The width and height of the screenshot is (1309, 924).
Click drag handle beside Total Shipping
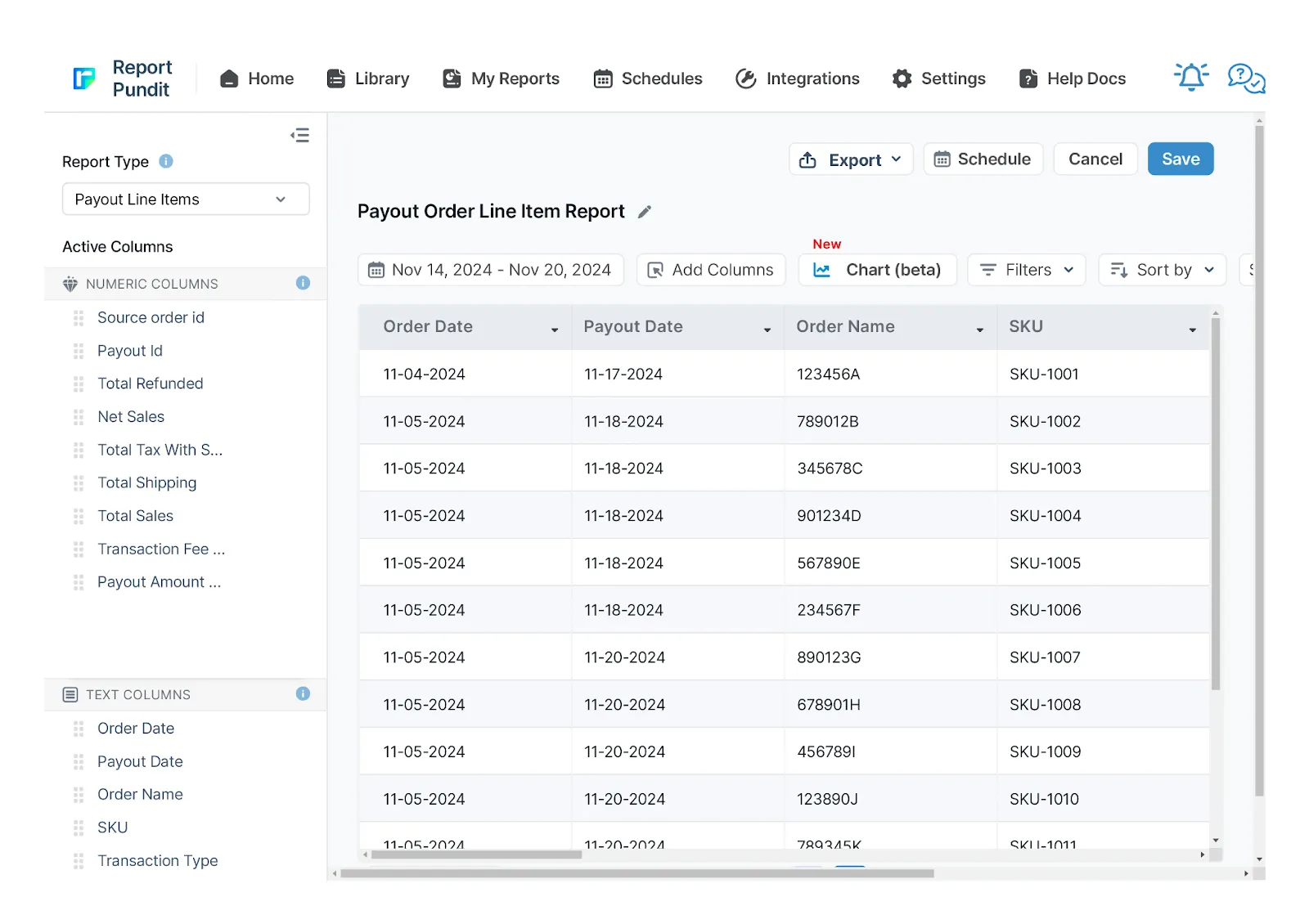click(x=79, y=483)
